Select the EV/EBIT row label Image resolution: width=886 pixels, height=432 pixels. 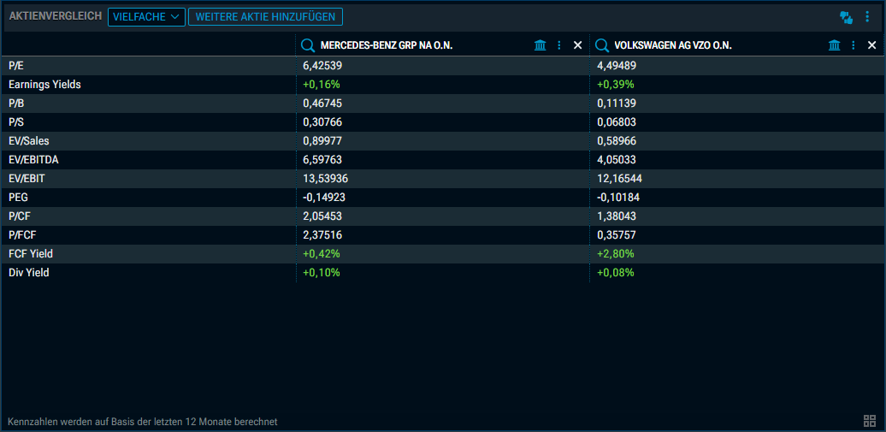(x=27, y=178)
